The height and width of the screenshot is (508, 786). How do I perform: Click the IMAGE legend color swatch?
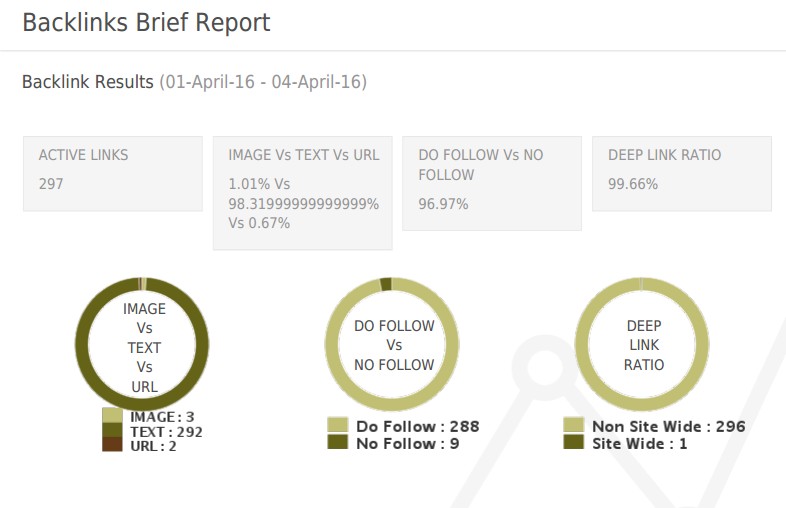click(112, 415)
